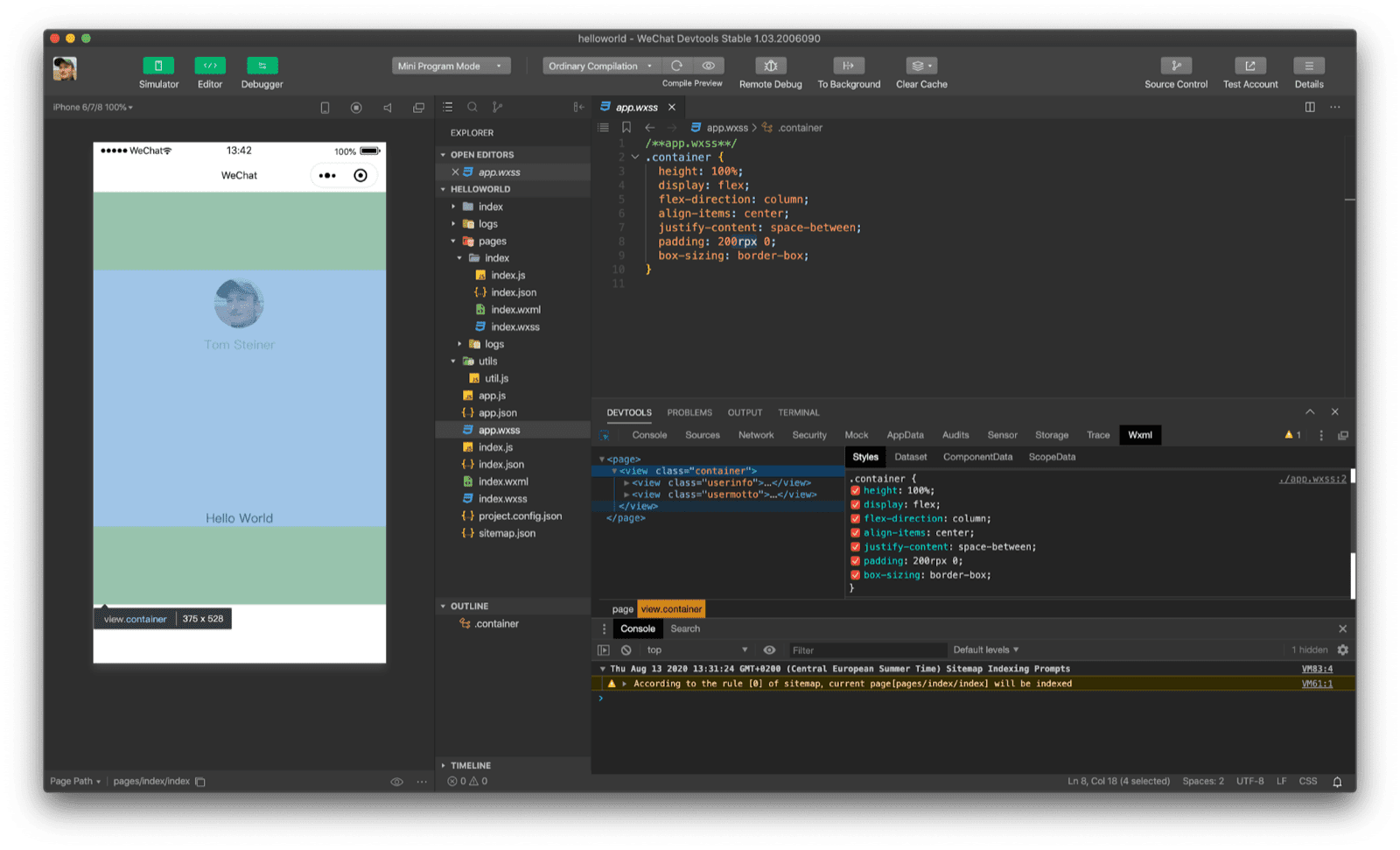Recompile using the refresh icon
This screenshot has height=850, width=1400.
[x=676, y=65]
